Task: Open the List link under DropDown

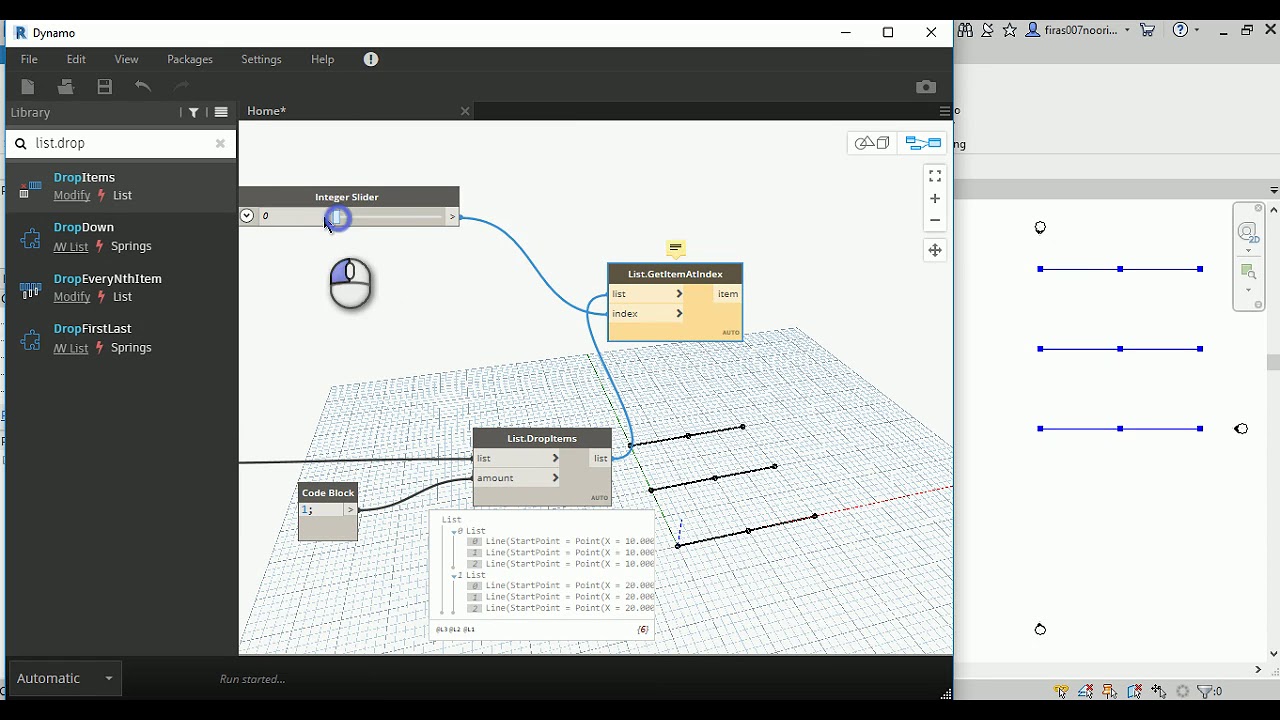Action: tap(71, 246)
